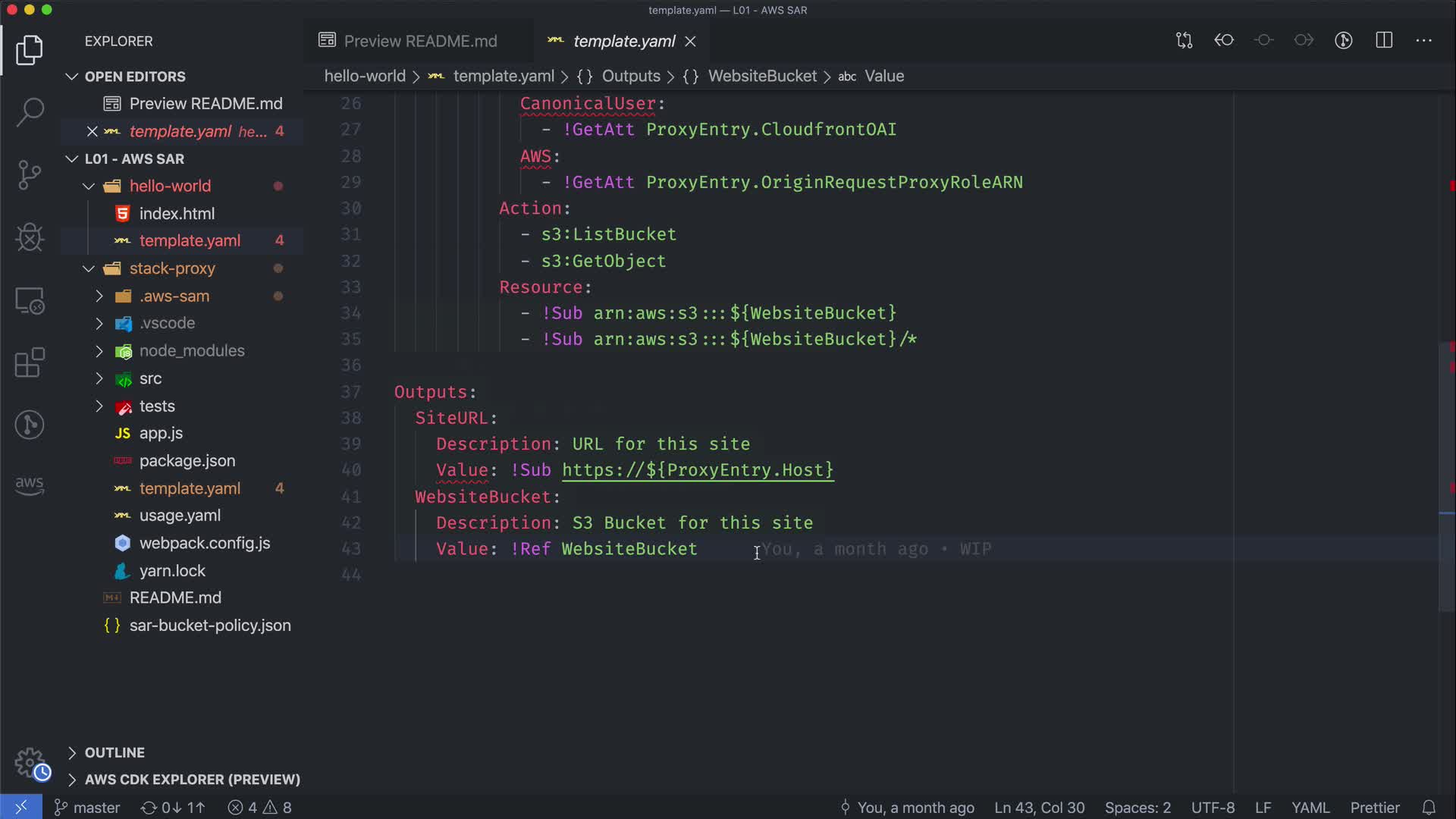The height and width of the screenshot is (819, 1456).
Task: Open the Extensions view
Action: [30, 362]
